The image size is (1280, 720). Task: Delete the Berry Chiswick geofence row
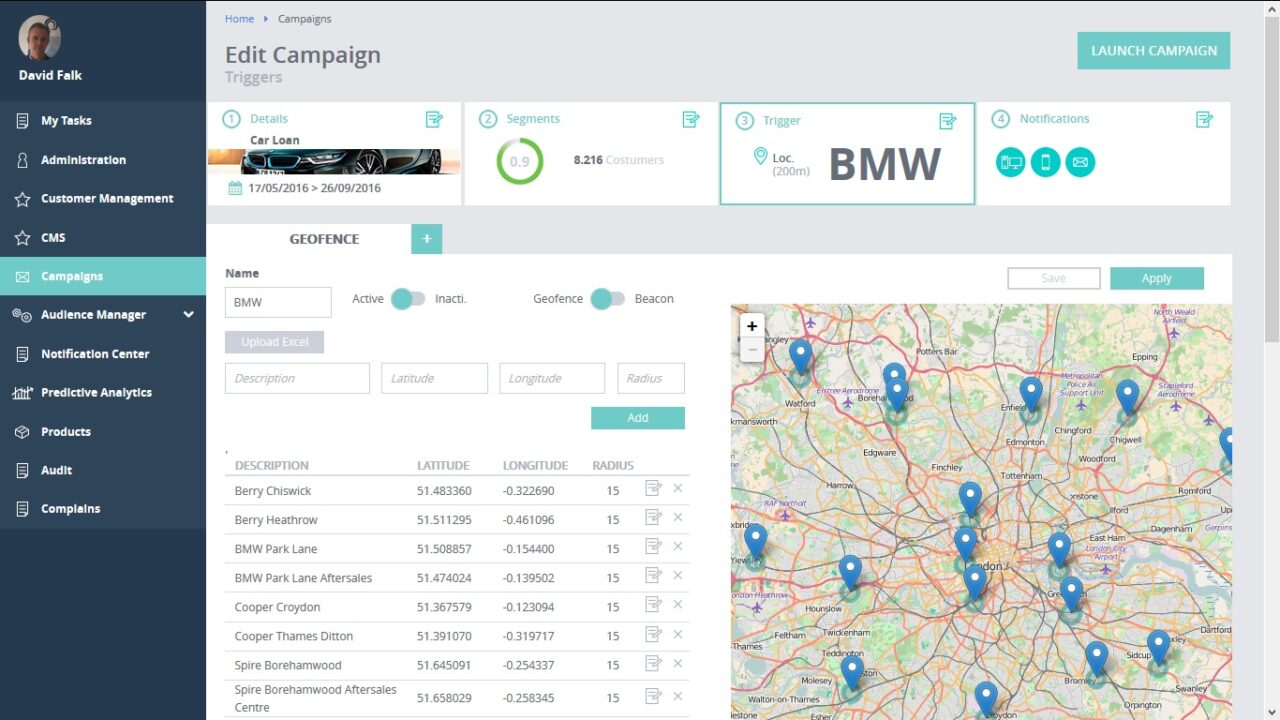[x=678, y=488]
